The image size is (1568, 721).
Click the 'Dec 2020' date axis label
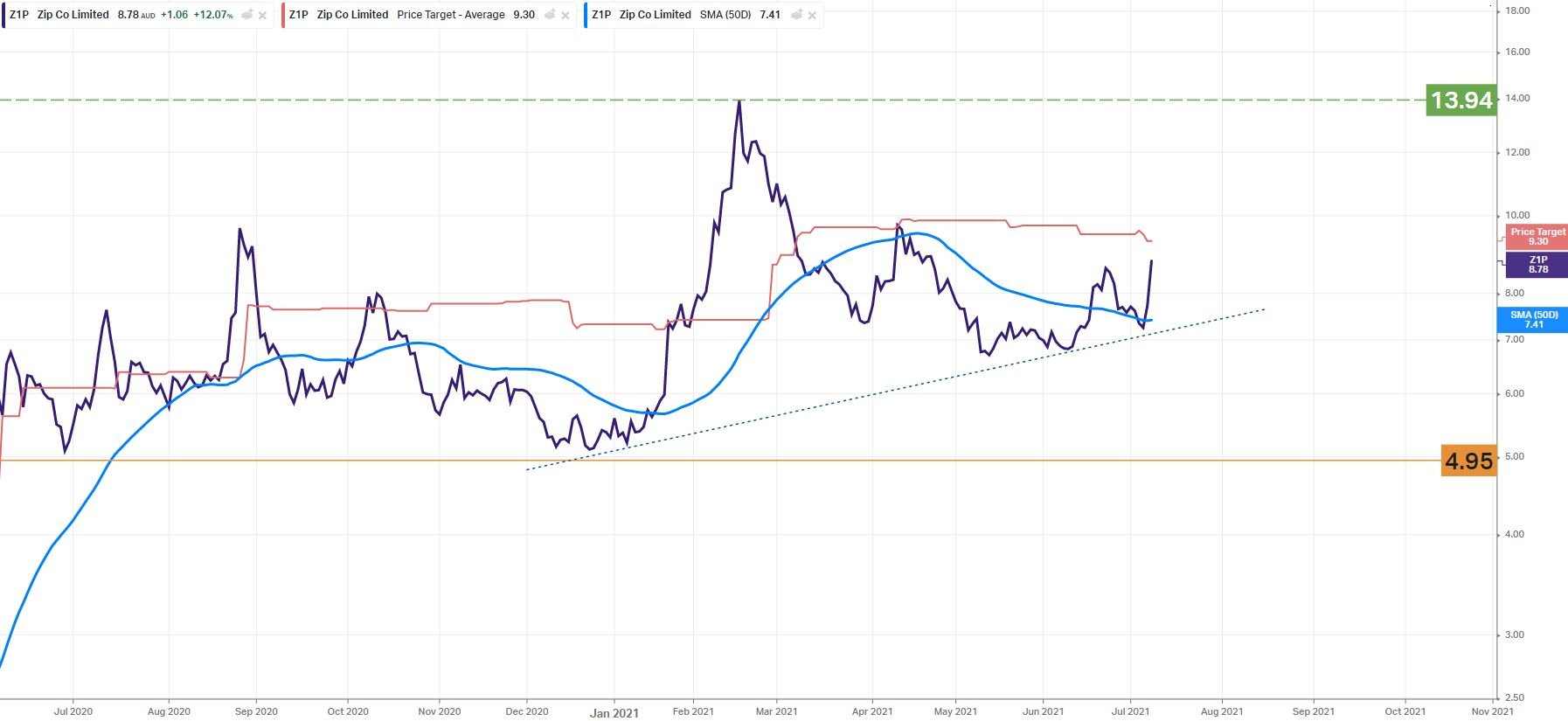click(x=527, y=711)
